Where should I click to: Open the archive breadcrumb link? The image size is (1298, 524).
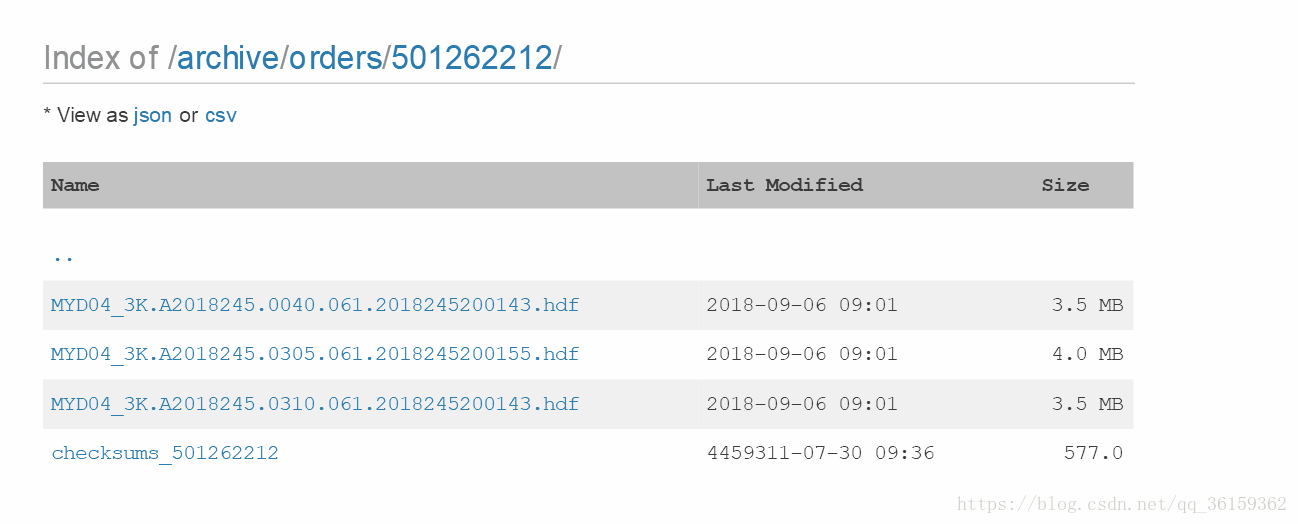pos(227,58)
